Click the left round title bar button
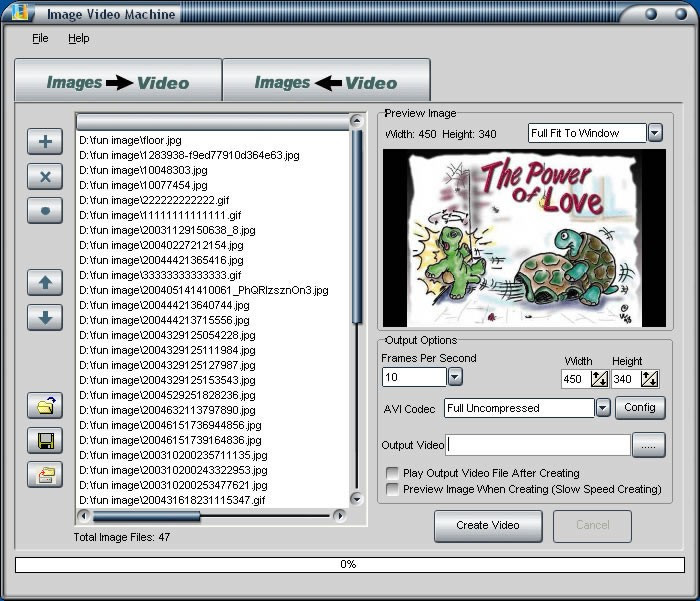The height and width of the screenshot is (601, 700). click(x=651, y=14)
